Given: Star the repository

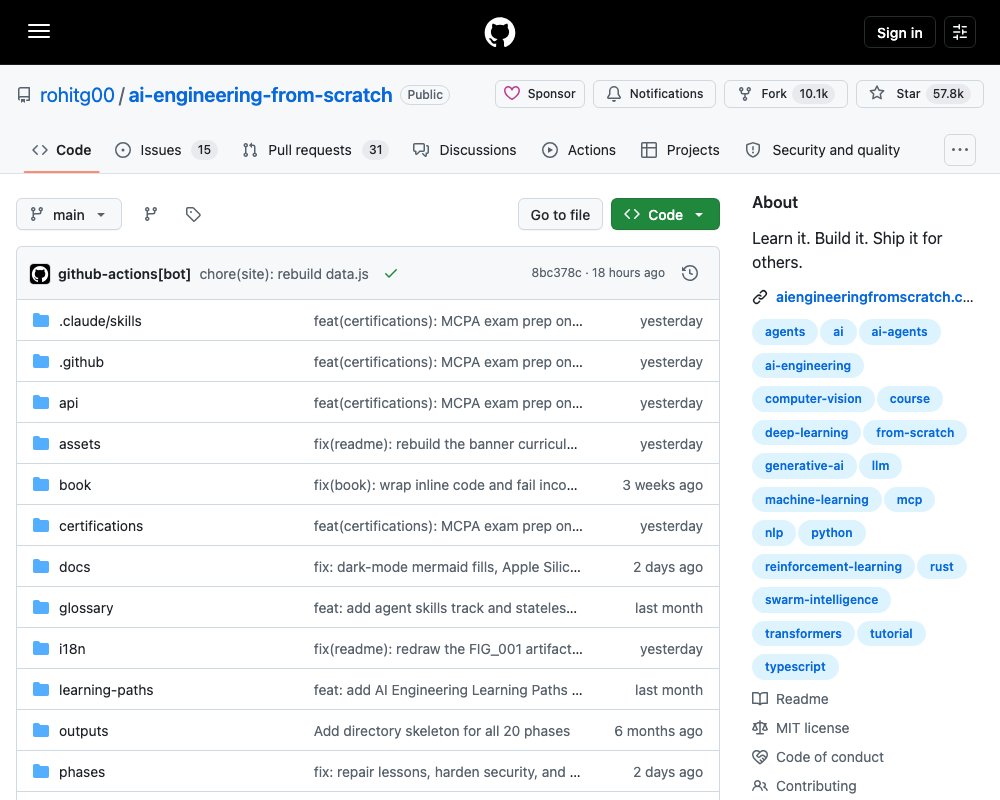Looking at the screenshot, I should click(x=920, y=94).
